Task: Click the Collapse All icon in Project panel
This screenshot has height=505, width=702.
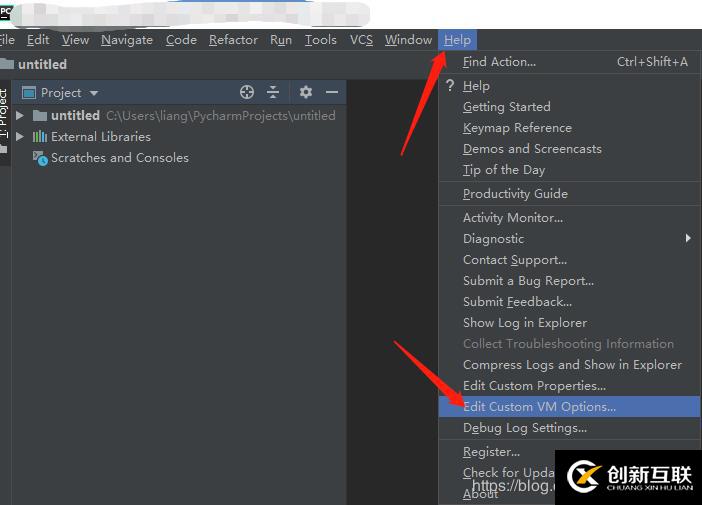Action: point(273,92)
